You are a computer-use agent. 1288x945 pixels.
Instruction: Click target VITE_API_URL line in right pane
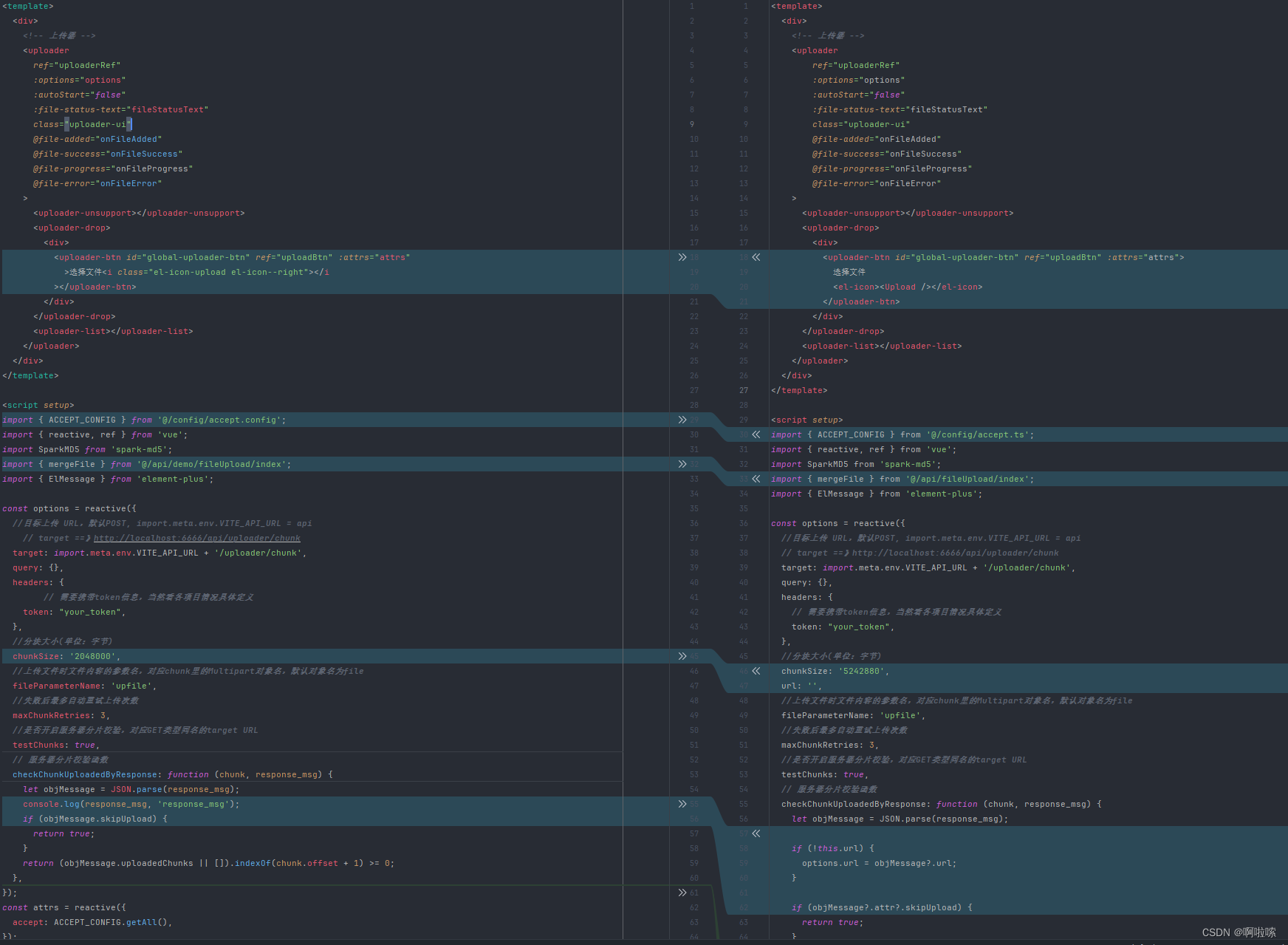coord(928,567)
